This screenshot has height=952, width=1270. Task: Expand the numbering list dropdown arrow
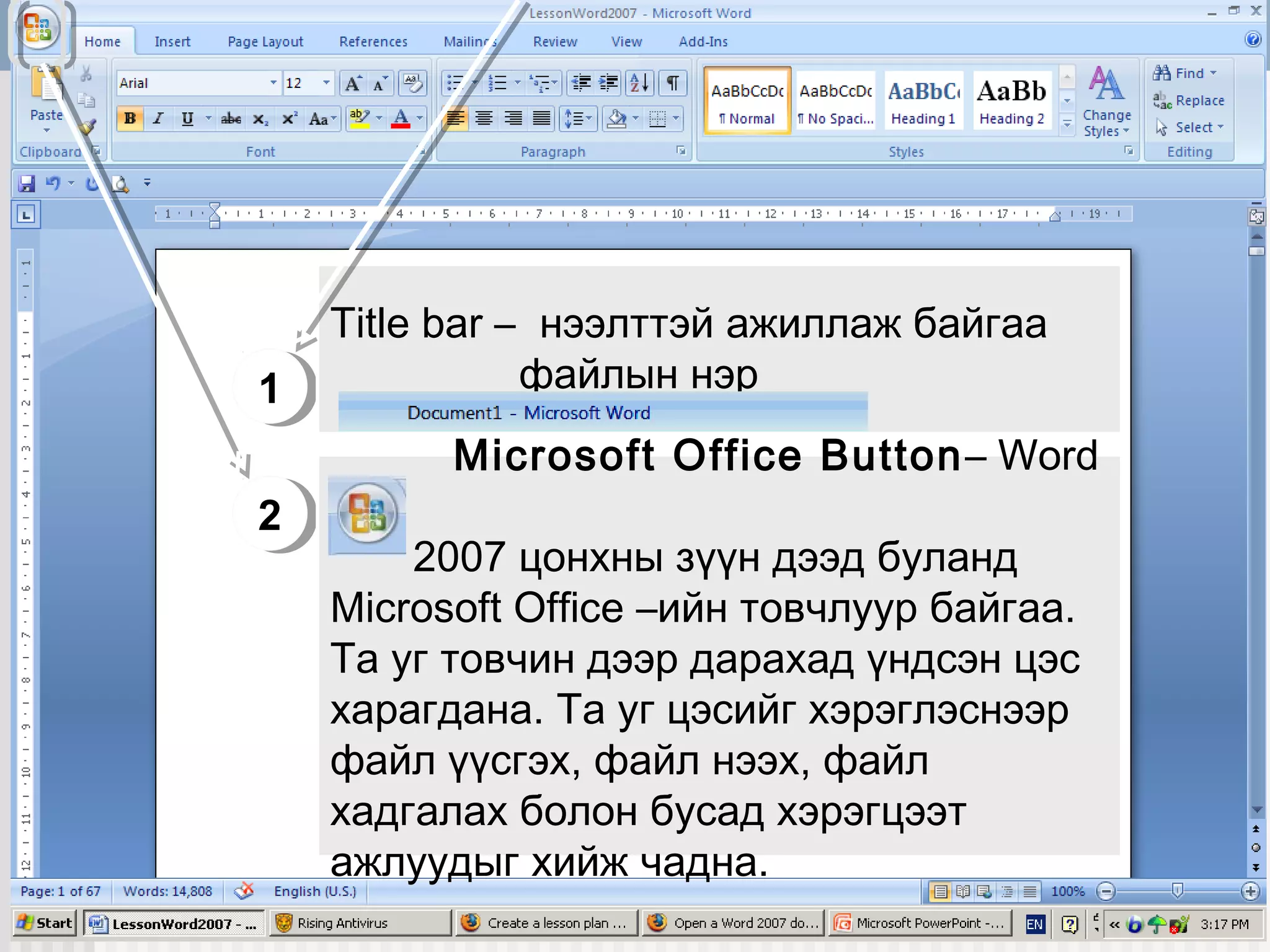[517, 83]
